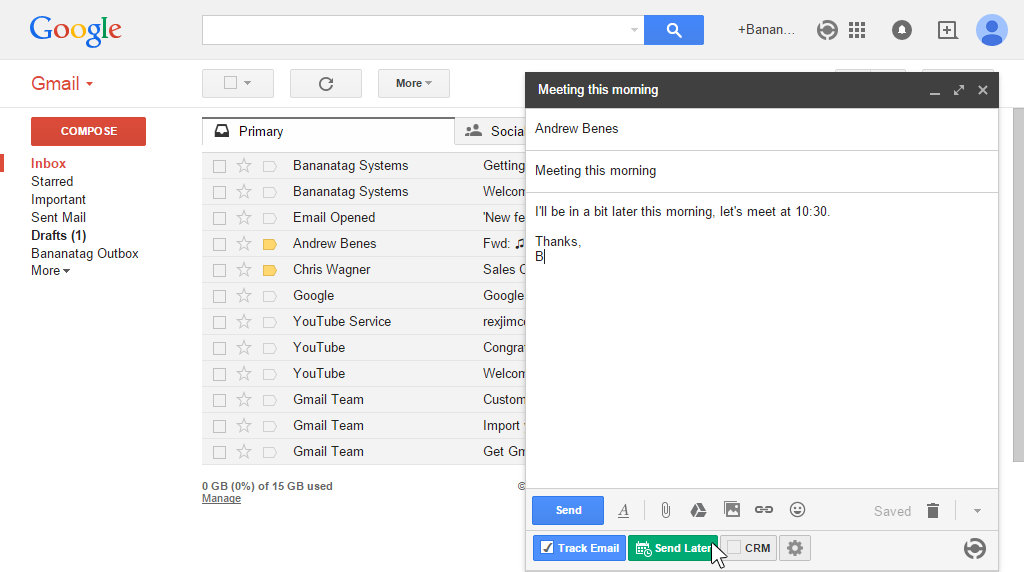Toggle importance marker on Chris Wagner email
This screenshot has height=572, width=1024.
coord(270,270)
